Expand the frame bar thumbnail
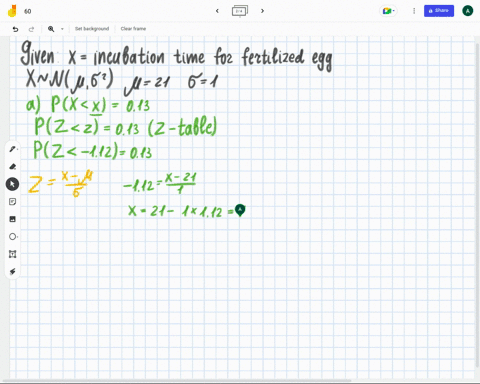The height and width of the screenshot is (384, 480). 240,11
